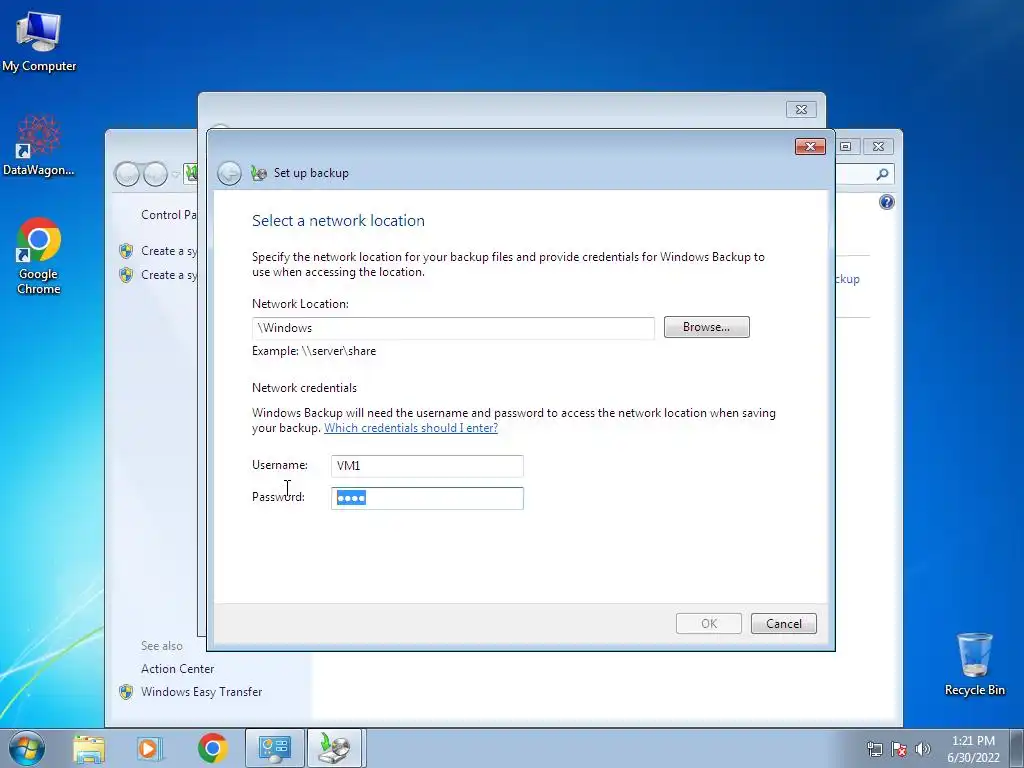Open Action Center link
This screenshot has height=768, width=1024.
pos(178,669)
